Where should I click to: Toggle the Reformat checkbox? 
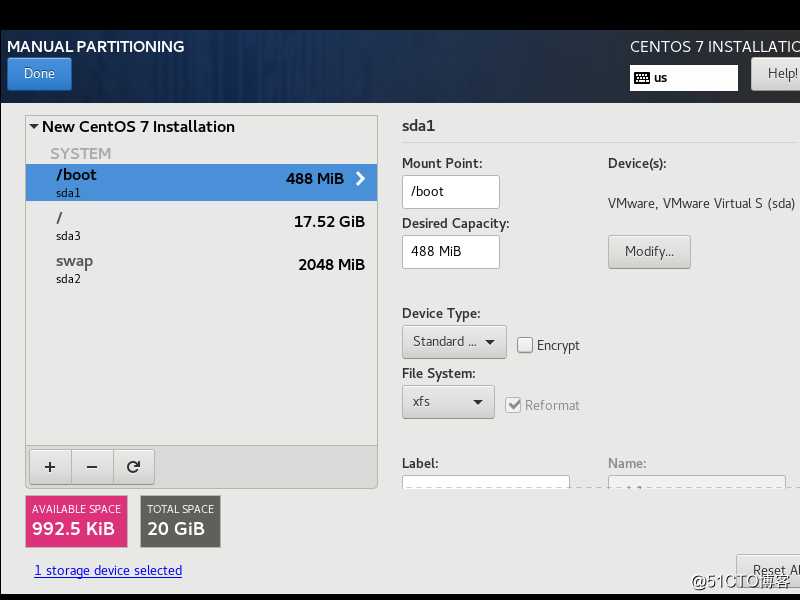pyautogui.click(x=513, y=405)
